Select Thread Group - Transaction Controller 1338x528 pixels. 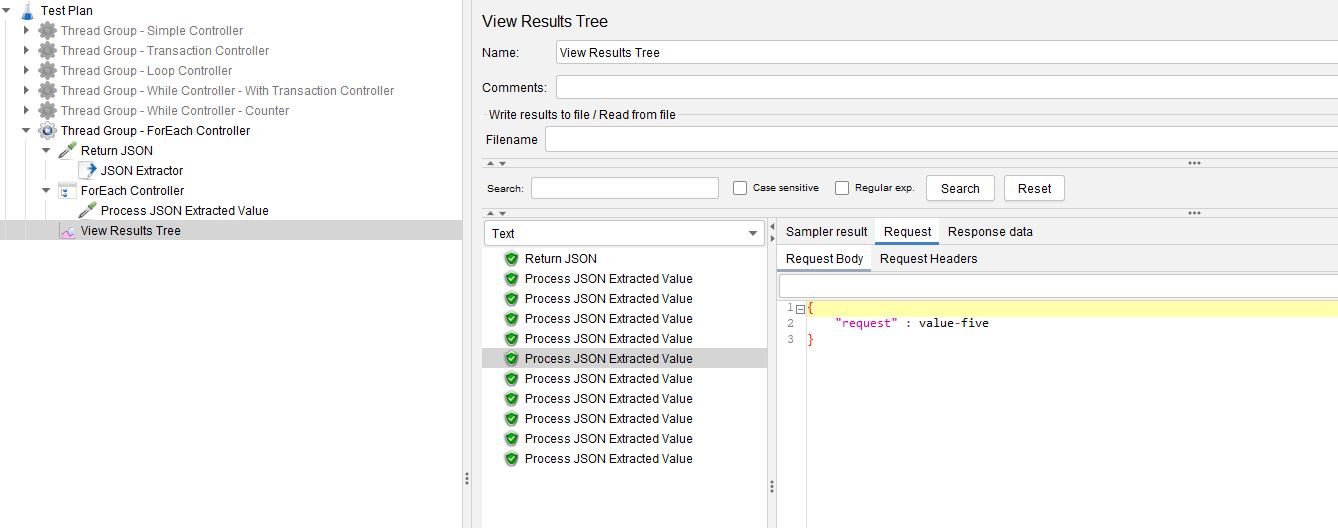click(165, 51)
